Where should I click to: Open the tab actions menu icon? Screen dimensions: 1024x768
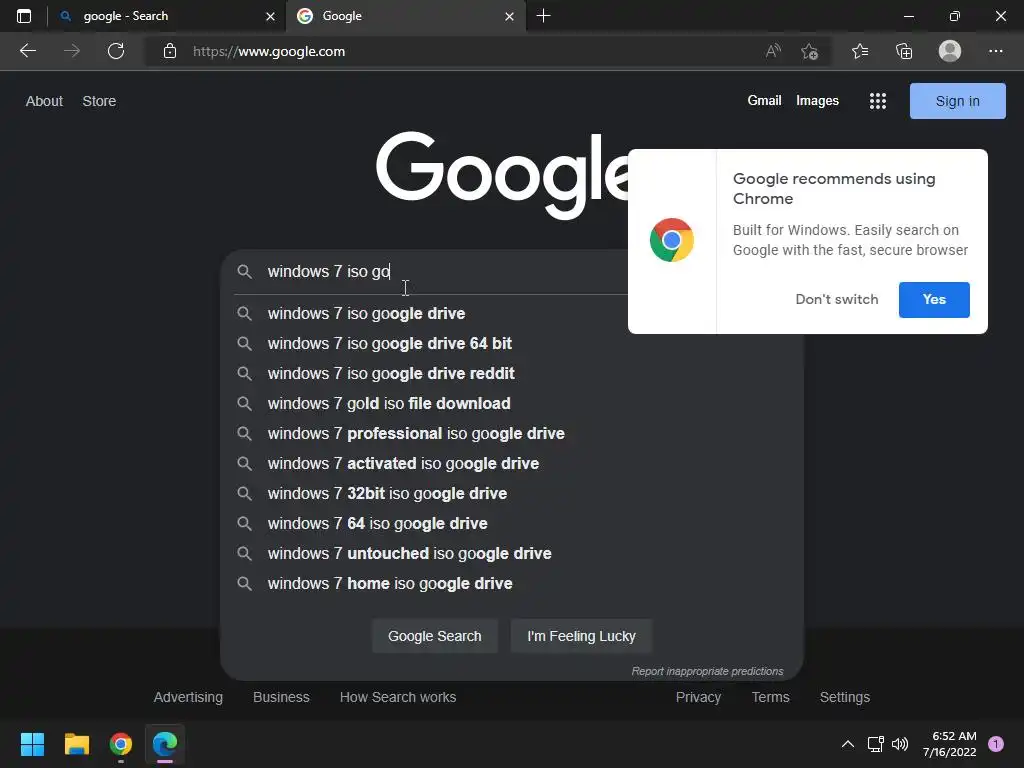coord(24,16)
